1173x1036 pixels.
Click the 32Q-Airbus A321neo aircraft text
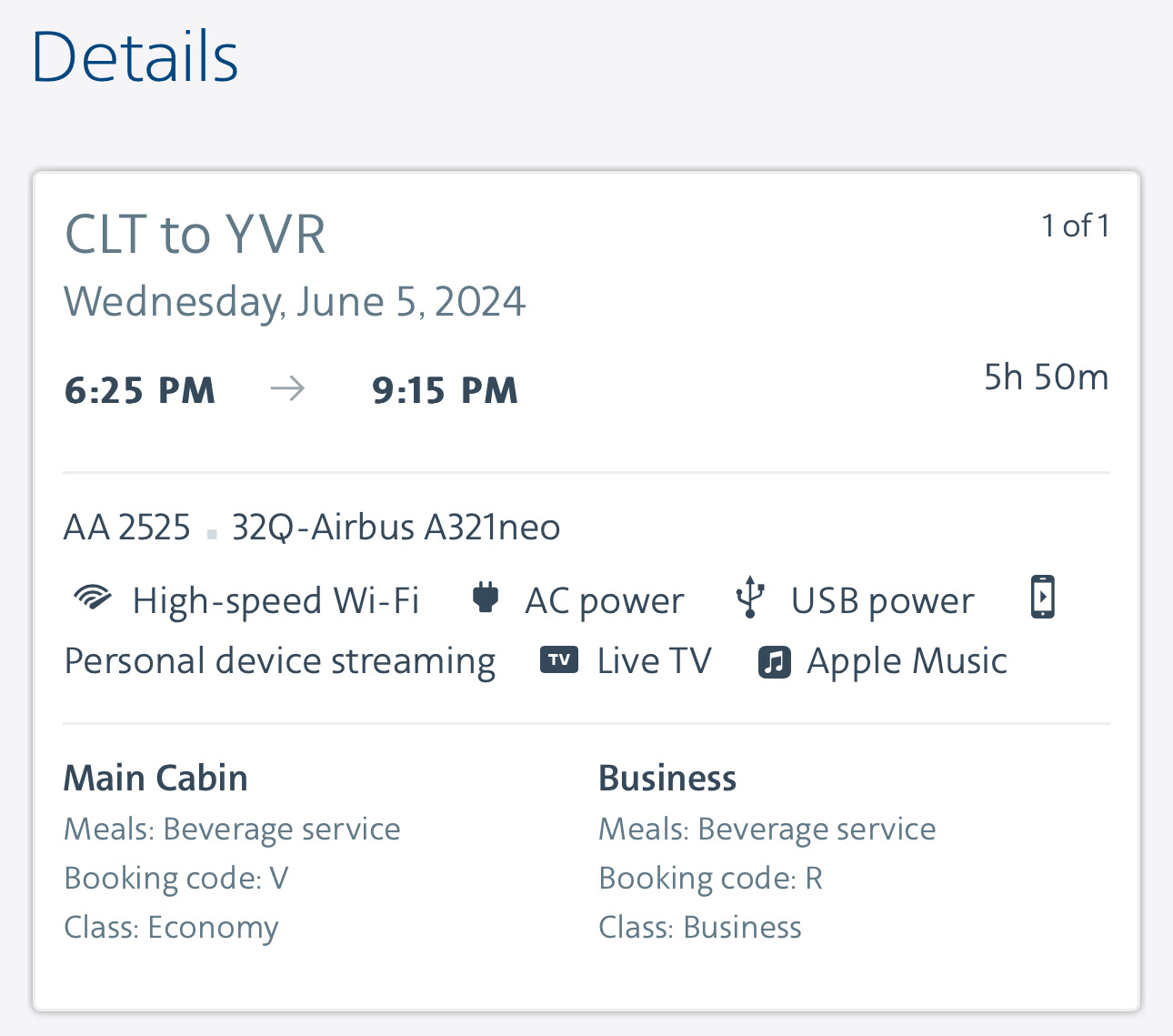[396, 528]
